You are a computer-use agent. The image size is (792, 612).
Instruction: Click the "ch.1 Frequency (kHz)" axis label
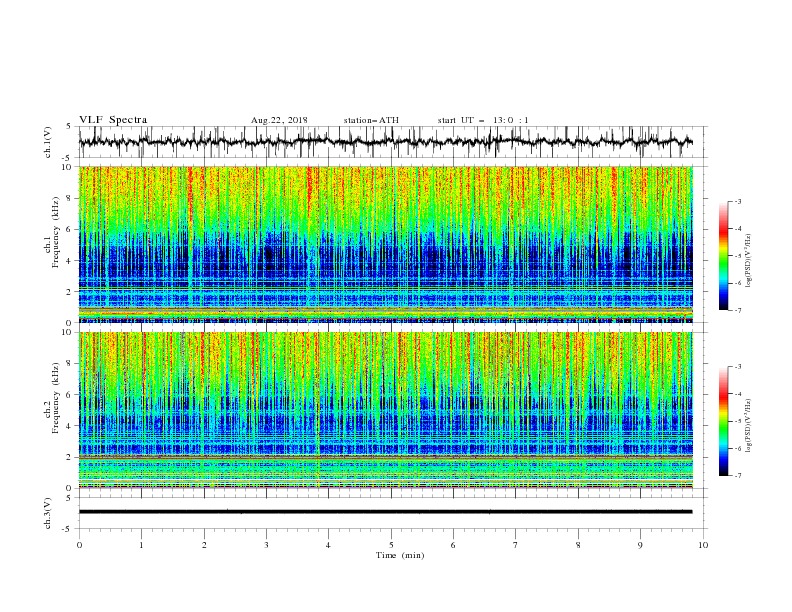point(52,230)
